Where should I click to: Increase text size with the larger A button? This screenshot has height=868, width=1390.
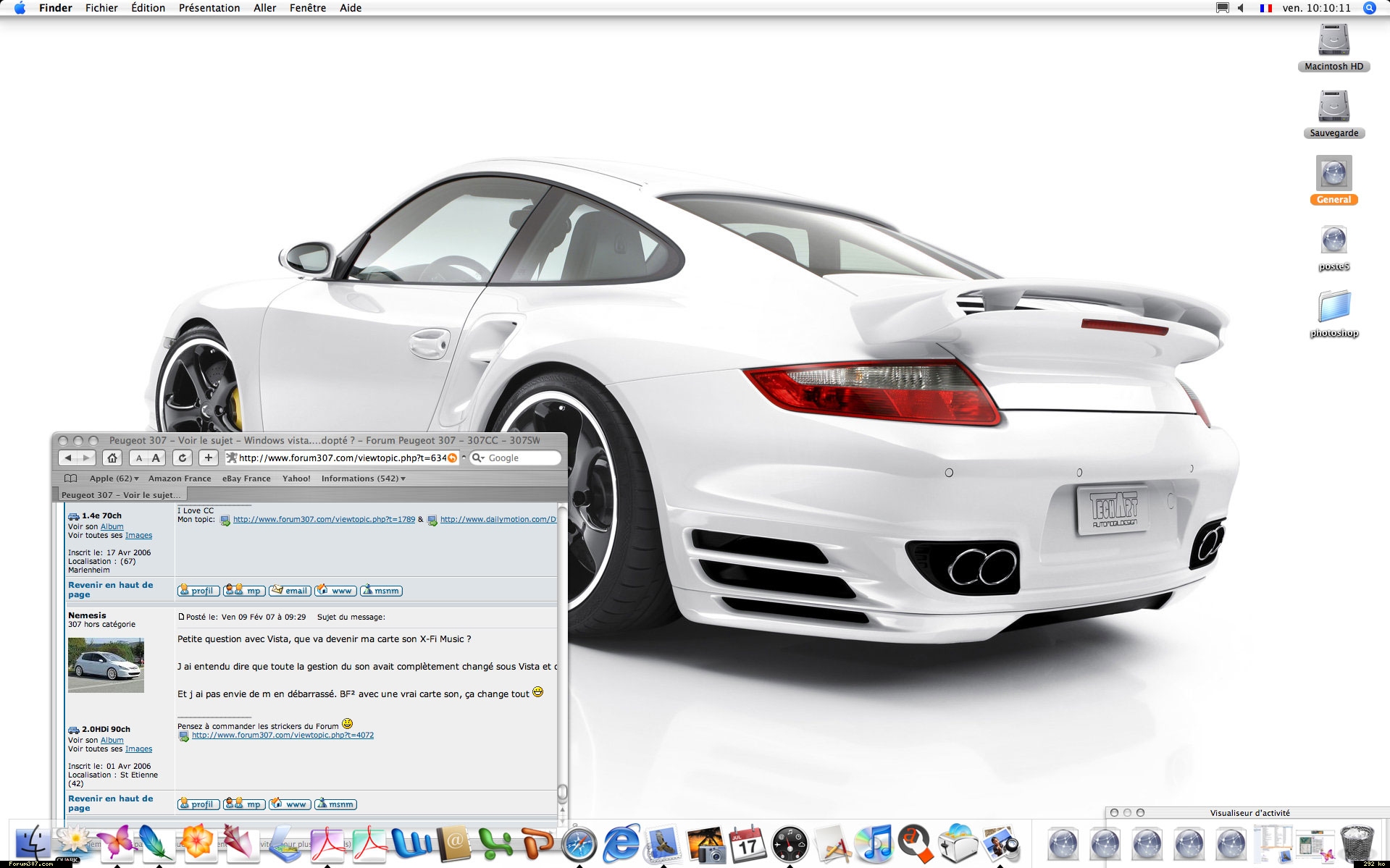click(x=156, y=458)
